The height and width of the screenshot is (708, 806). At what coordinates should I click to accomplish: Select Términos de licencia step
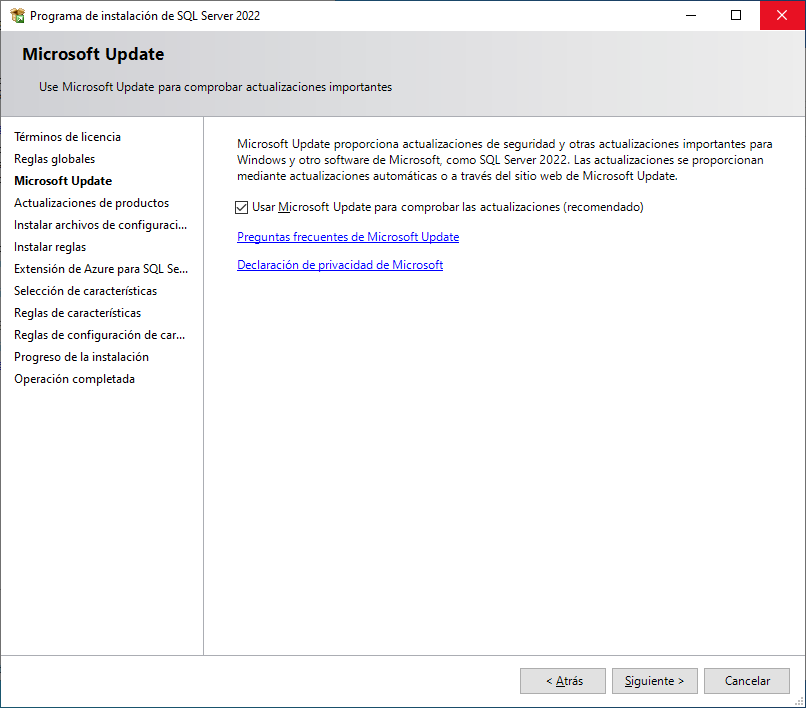coord(67,137)
